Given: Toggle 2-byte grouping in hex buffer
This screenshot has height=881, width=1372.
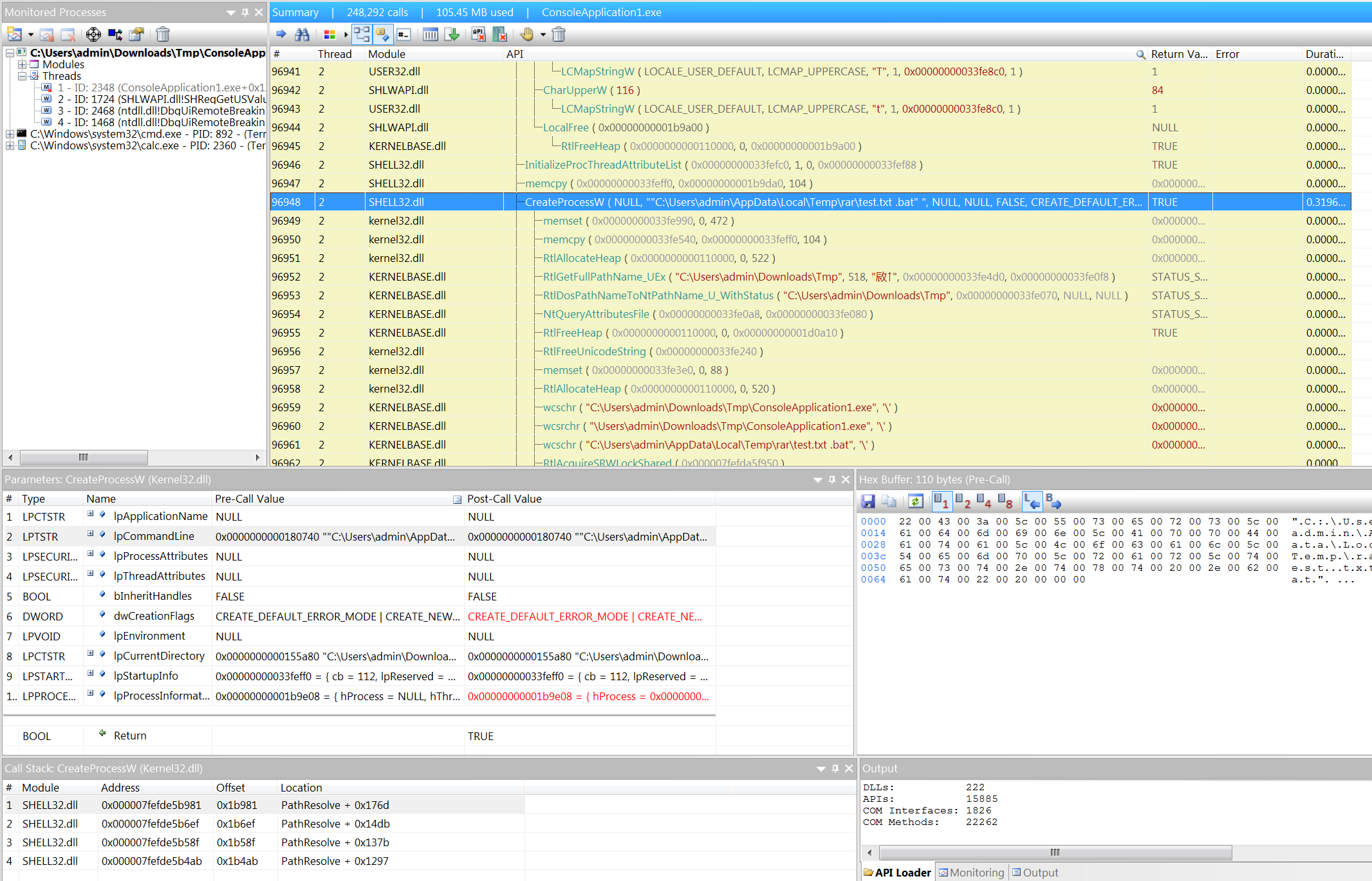Looking at the screenshot, I should point(963,501).
